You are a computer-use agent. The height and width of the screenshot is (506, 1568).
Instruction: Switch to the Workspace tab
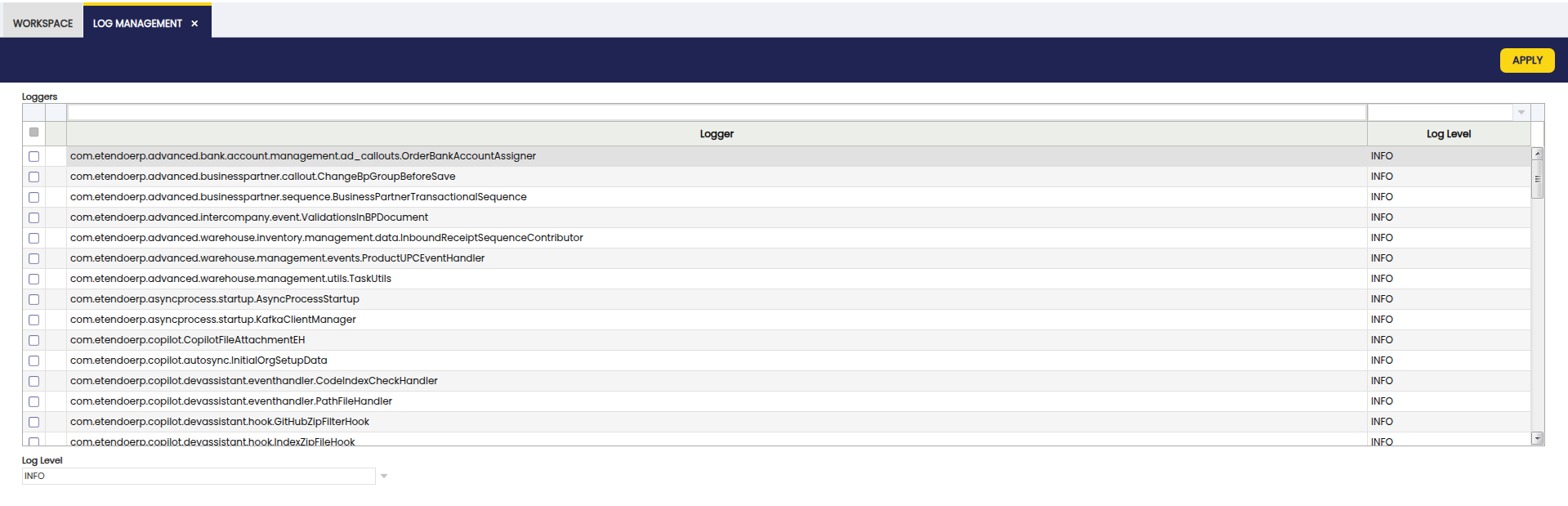tap(42, 24)
